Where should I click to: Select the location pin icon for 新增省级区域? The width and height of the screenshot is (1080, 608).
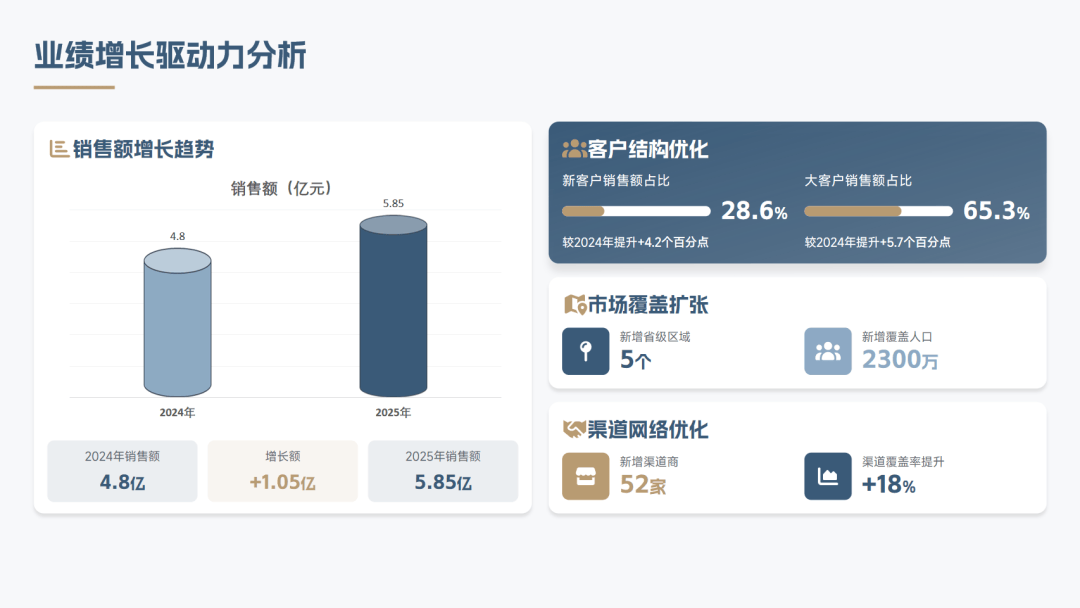point(585,351)
